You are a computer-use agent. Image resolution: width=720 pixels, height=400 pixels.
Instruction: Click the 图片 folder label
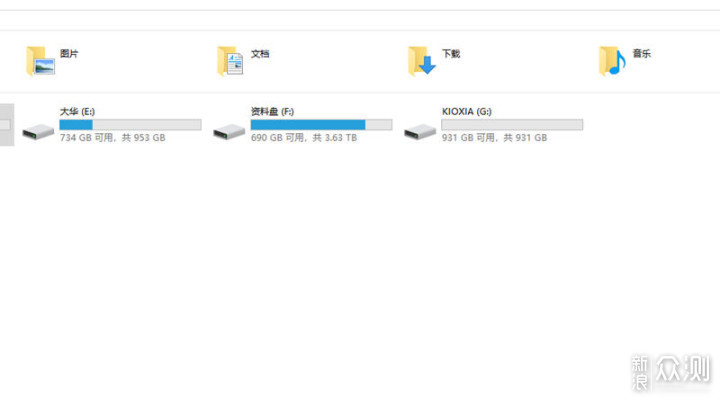pos(69,53)
